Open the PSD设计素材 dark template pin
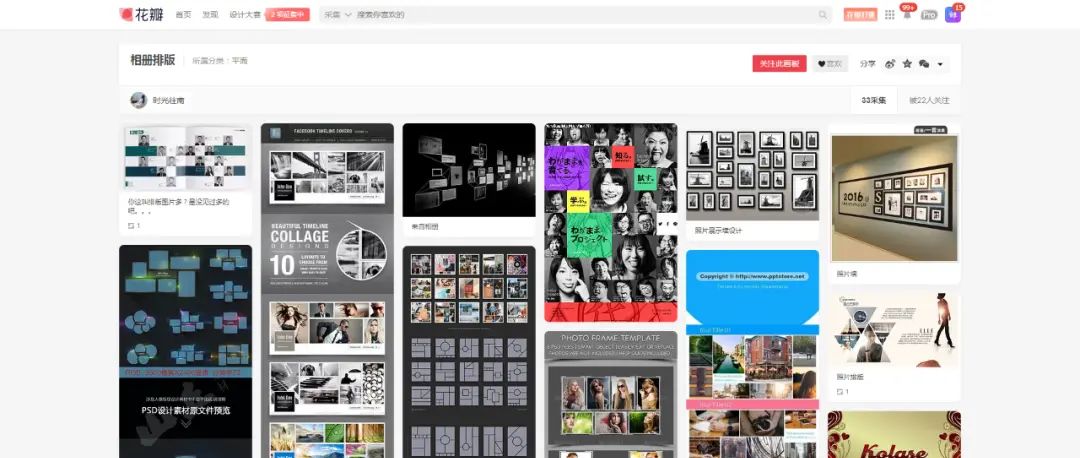This screenshot has height=458, width=1080. 185,351
